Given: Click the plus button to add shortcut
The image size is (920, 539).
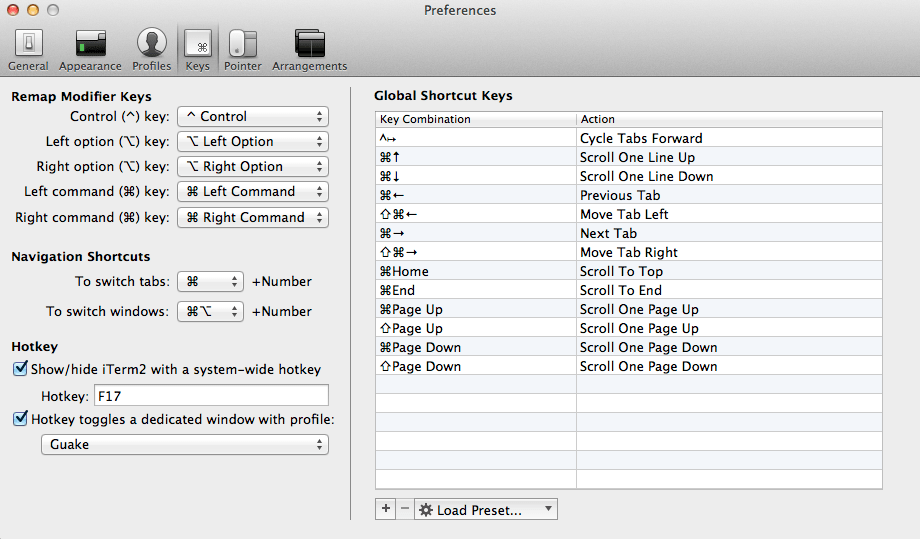Looking at the screenshot, I should click(386, 509).
